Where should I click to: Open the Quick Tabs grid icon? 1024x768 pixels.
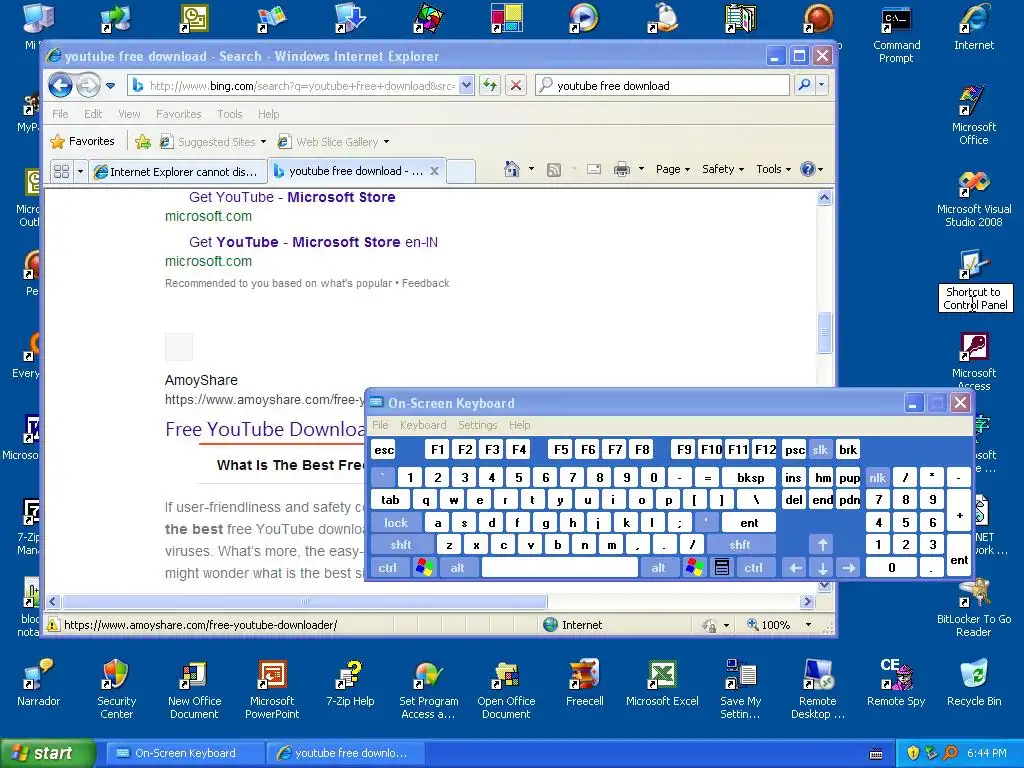coord(61,171)
